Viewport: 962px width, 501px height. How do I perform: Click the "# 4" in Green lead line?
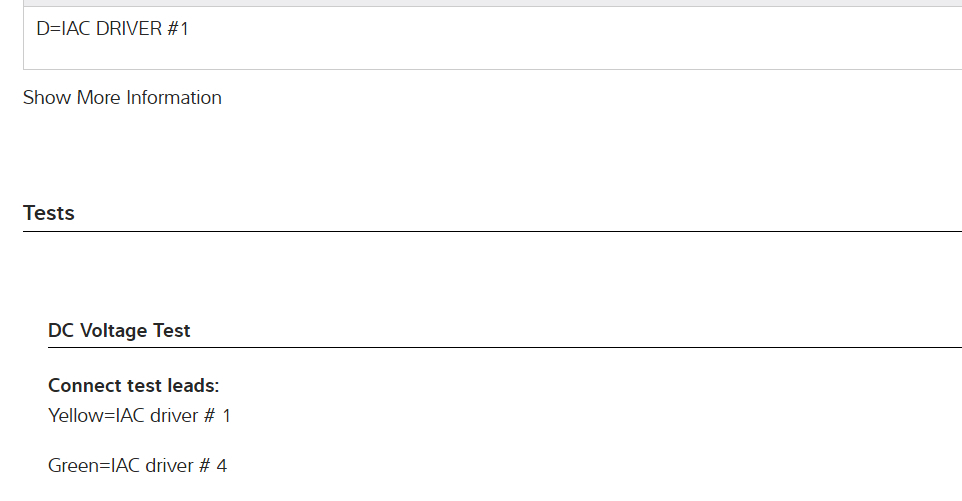(x=215, y=465)
